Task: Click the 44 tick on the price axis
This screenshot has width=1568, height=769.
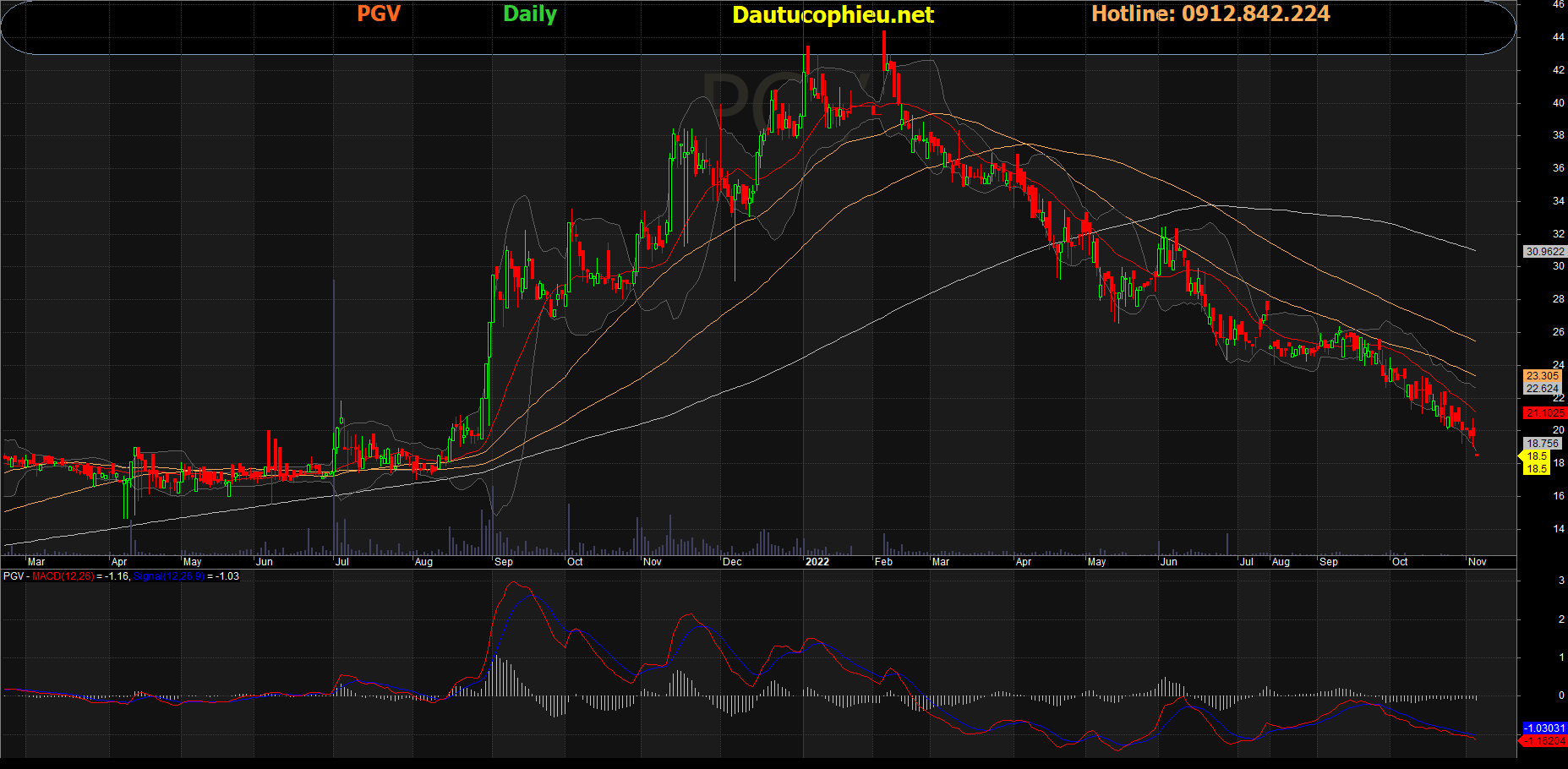Action: pos(1558,37)
